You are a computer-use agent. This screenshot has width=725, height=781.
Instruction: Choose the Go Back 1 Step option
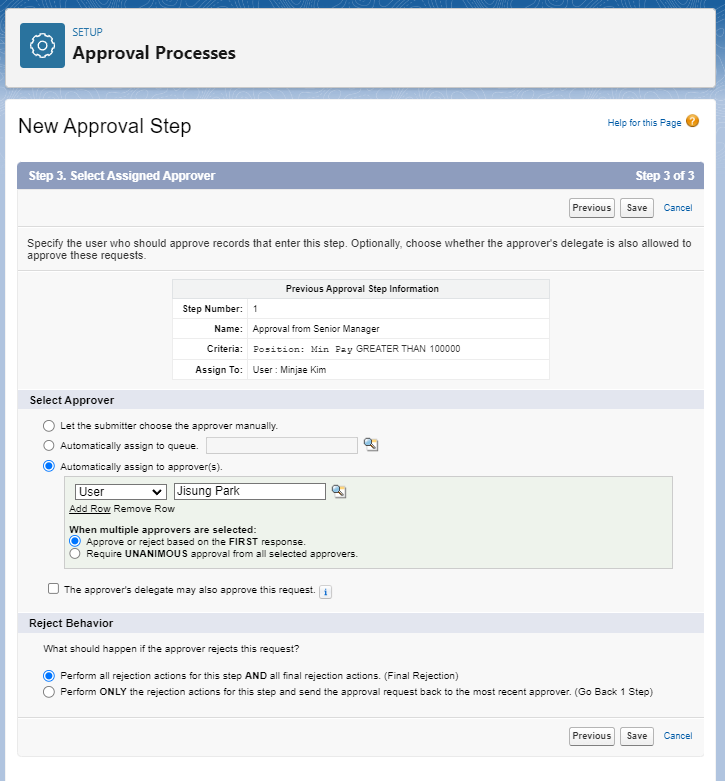(49, 691)
